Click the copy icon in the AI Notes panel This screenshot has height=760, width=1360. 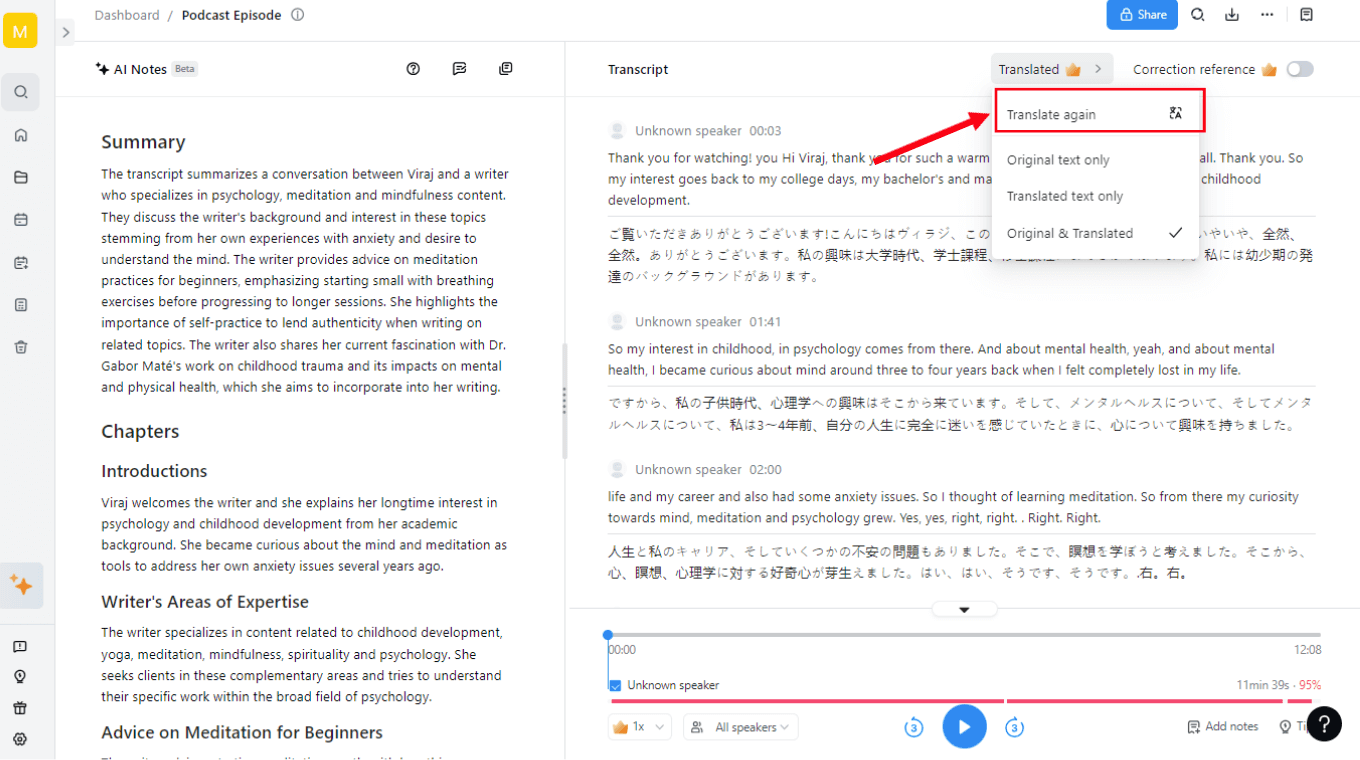(x=505, y=68)
